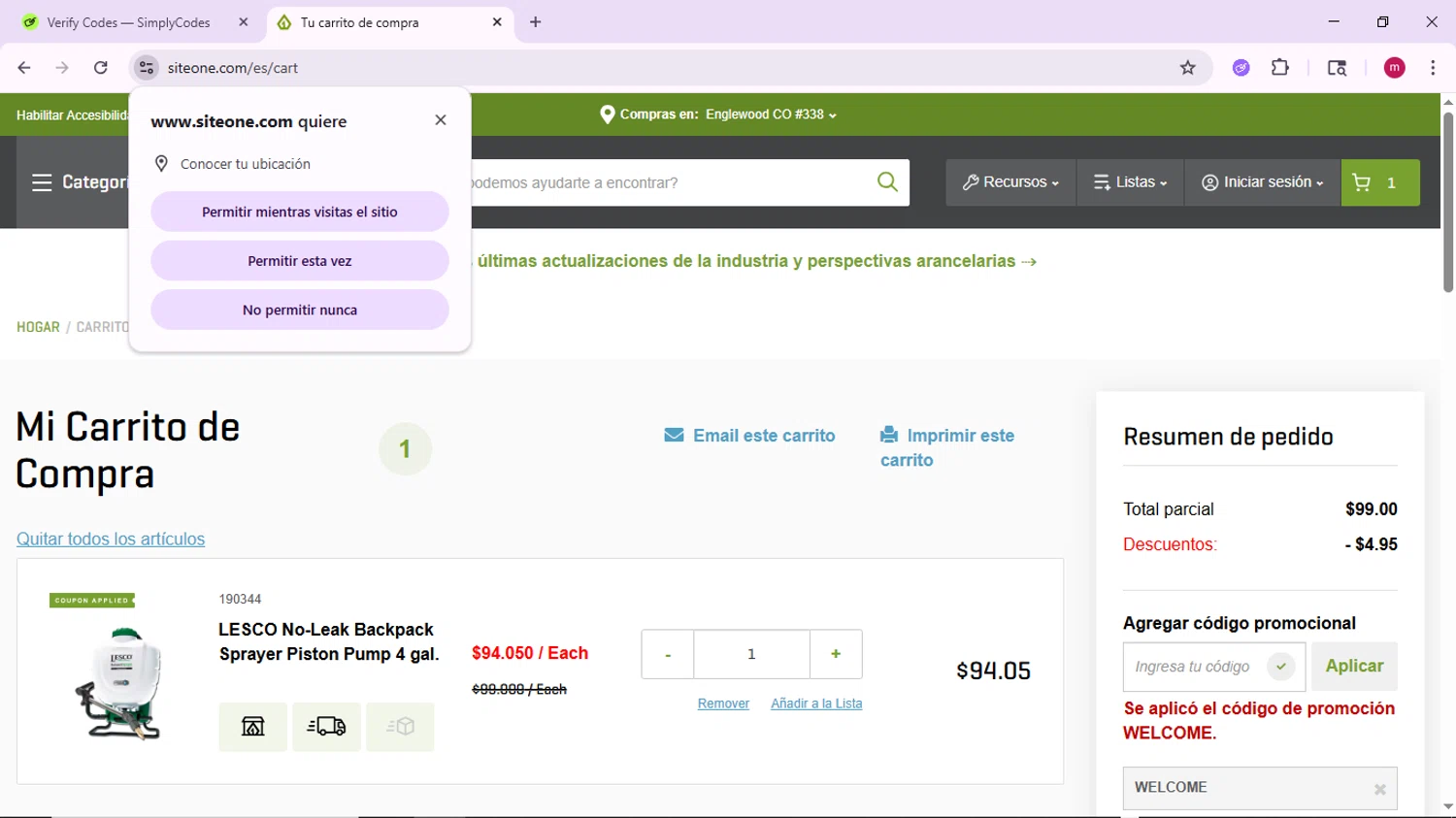Open the Iniciar sesión dropdown
Screen dimensions: 1456x818
[x=1262, y=182]
